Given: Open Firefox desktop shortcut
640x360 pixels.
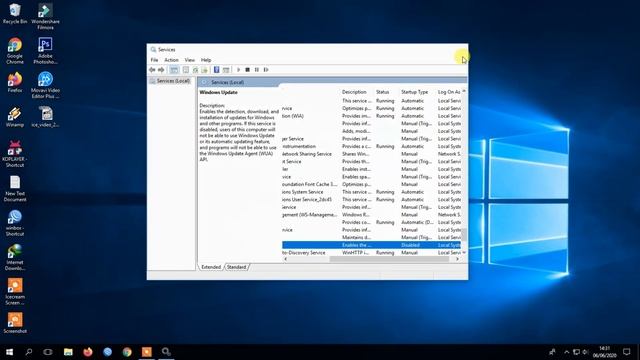Looking at the screenshot, I should pos(15,82).
